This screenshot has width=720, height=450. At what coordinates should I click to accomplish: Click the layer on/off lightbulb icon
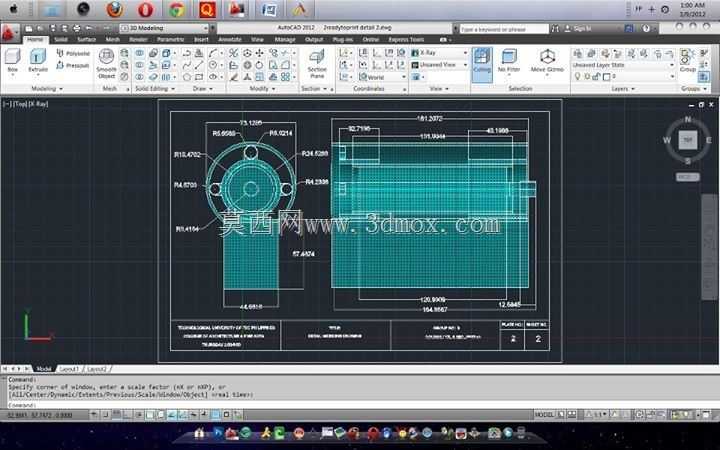pyautogui.click(x=577, y=77)
